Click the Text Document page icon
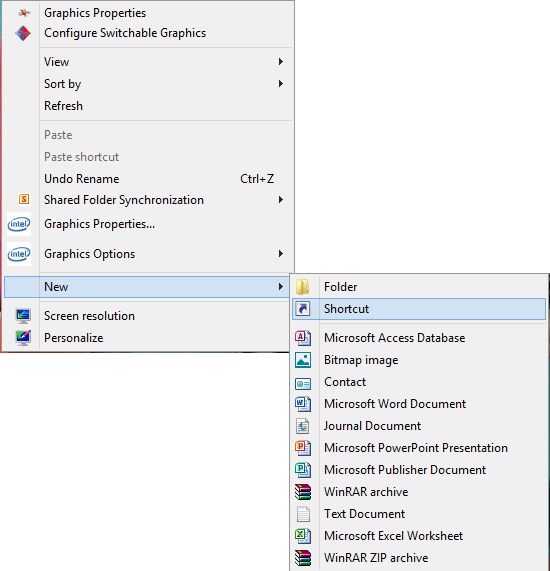550x571 pixels. click(303, 514)
